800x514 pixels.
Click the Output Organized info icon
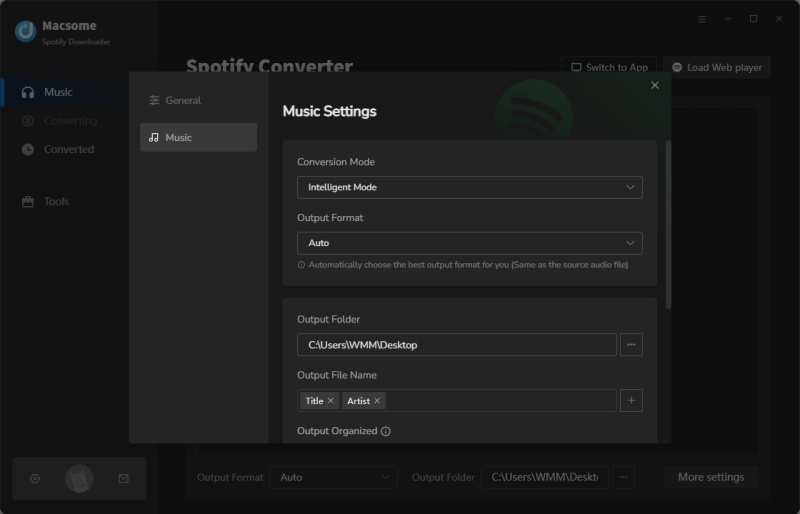(x=386, y=431)
